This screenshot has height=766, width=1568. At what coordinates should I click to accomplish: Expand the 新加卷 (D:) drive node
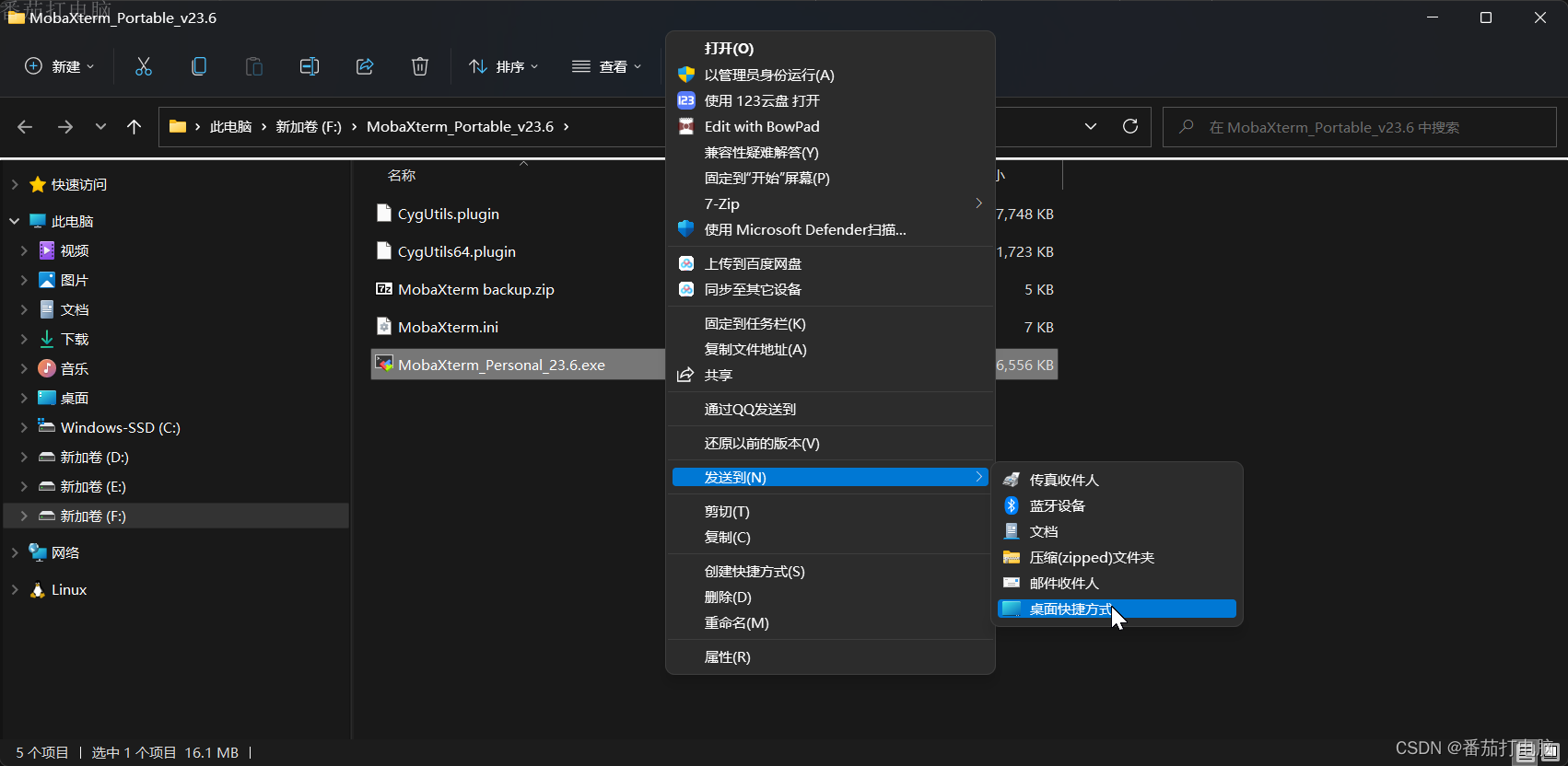[24, 458]
